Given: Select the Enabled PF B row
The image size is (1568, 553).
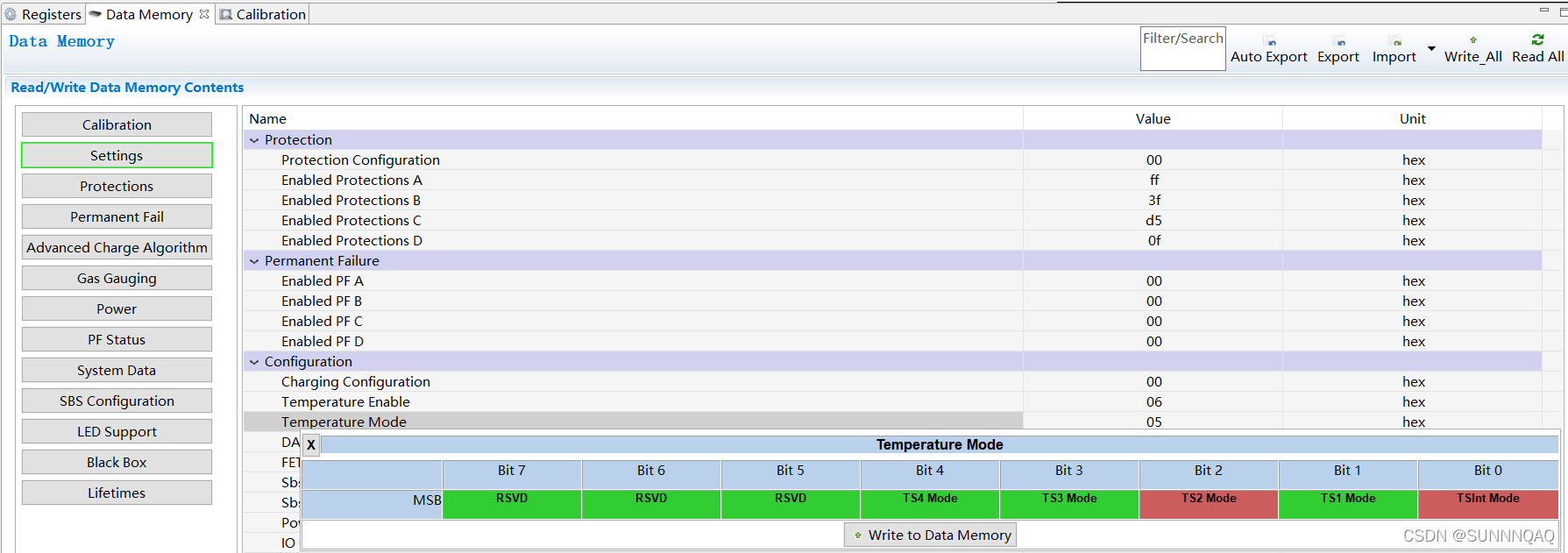Looking at the screenshot, I should tap(892, 301).
